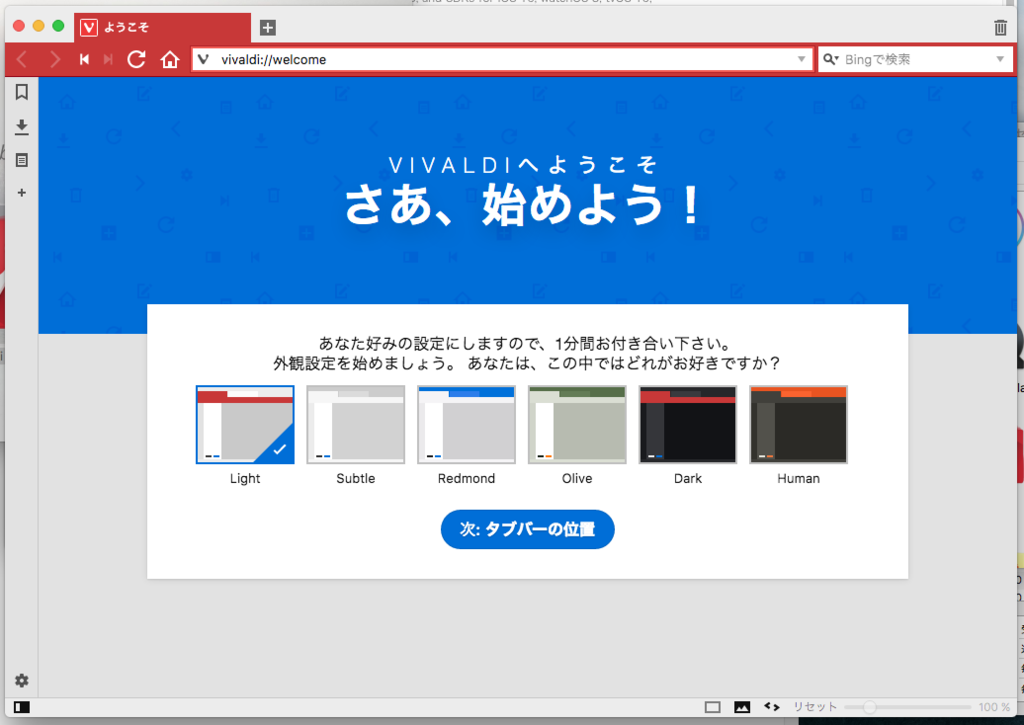Viewport: 1024px width, 725px height.
Task: Open a new tab with plus button
Action: [268, 27]
